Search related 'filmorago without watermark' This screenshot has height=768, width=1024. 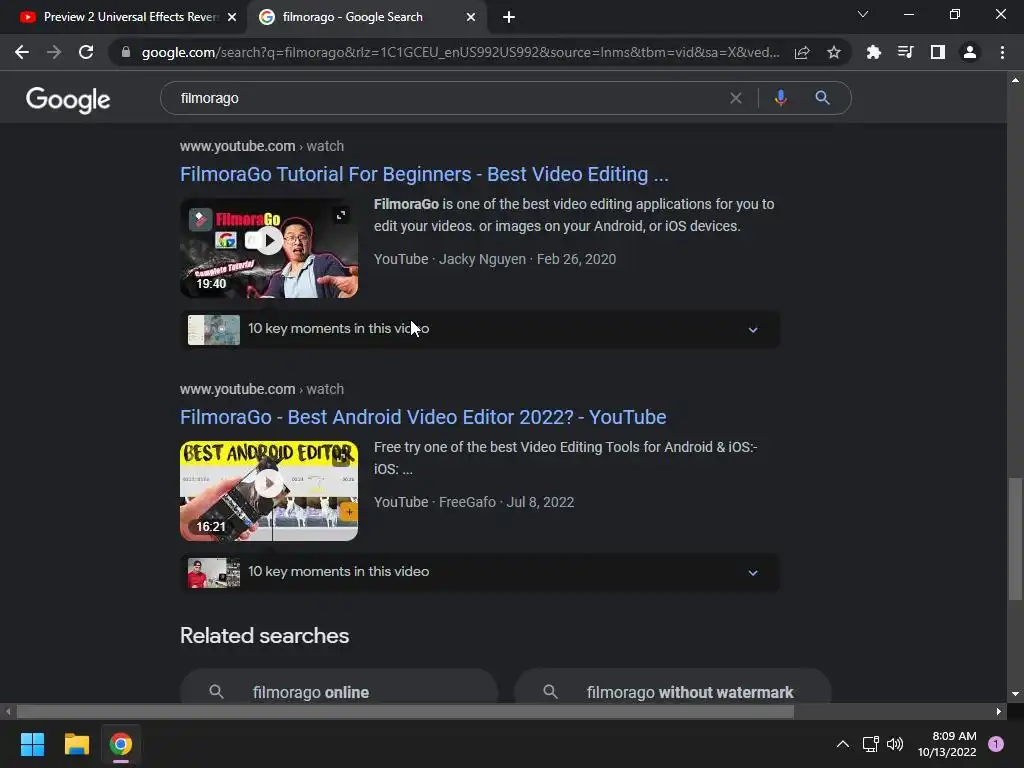click(673, 687)
